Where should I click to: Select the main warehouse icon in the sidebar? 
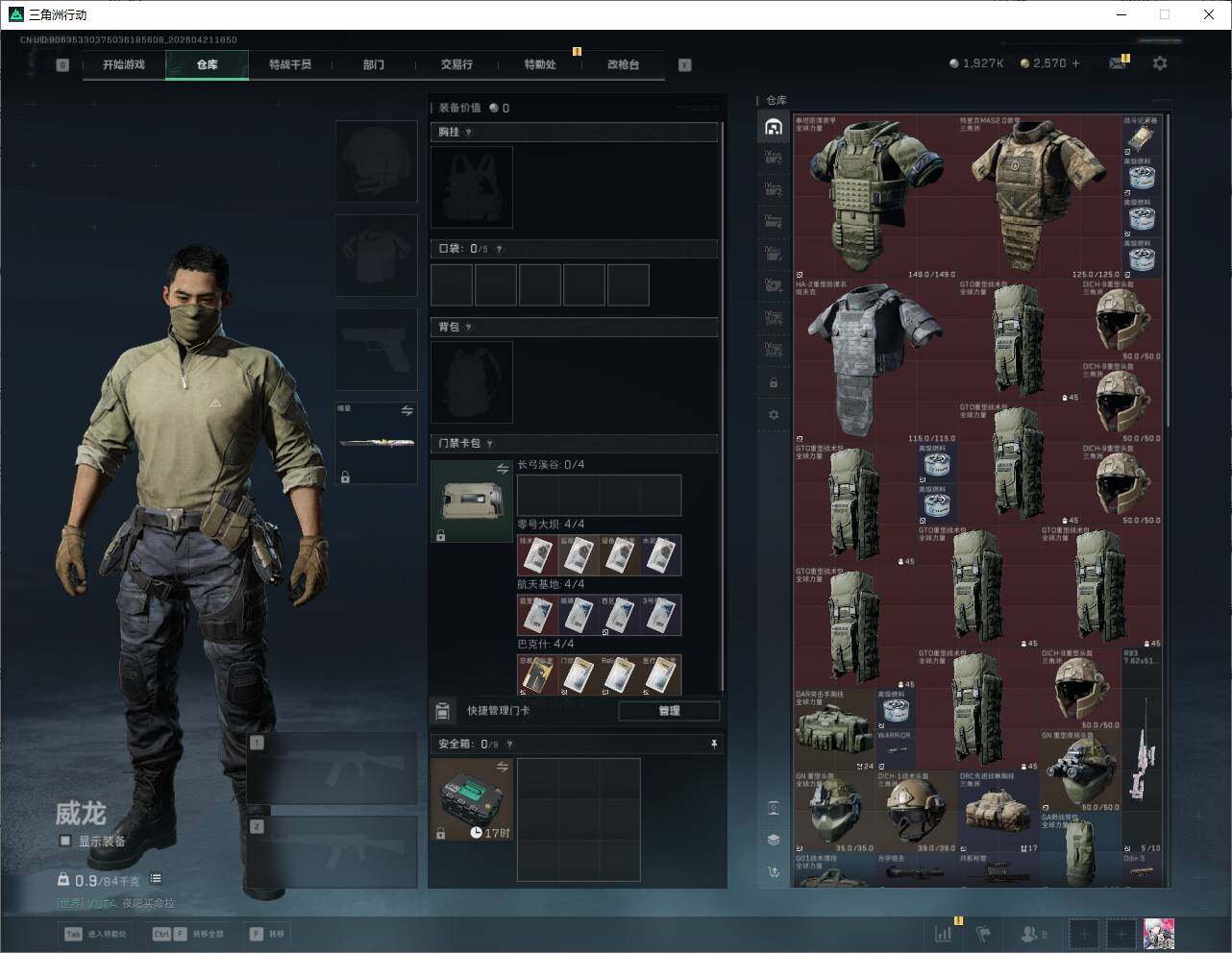[774, 127]
